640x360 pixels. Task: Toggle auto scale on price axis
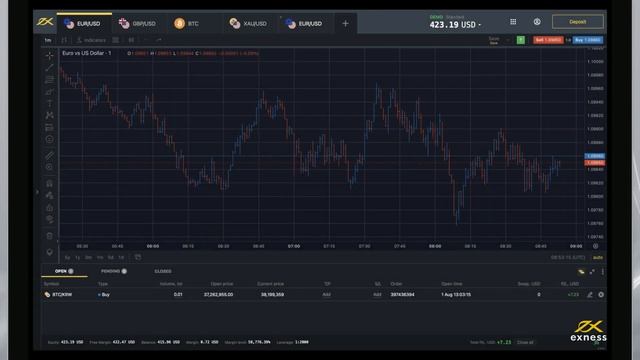point(598,258)
